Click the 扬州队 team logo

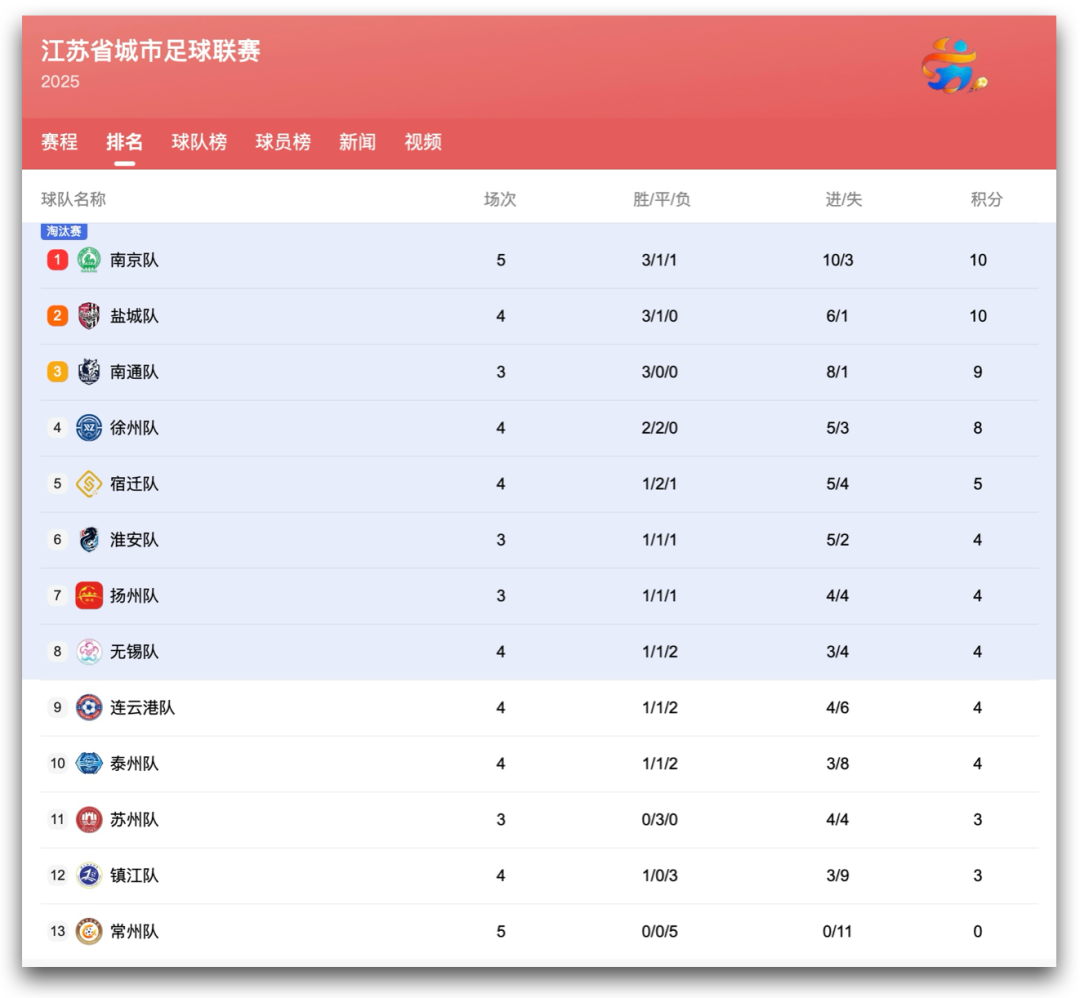89,595
